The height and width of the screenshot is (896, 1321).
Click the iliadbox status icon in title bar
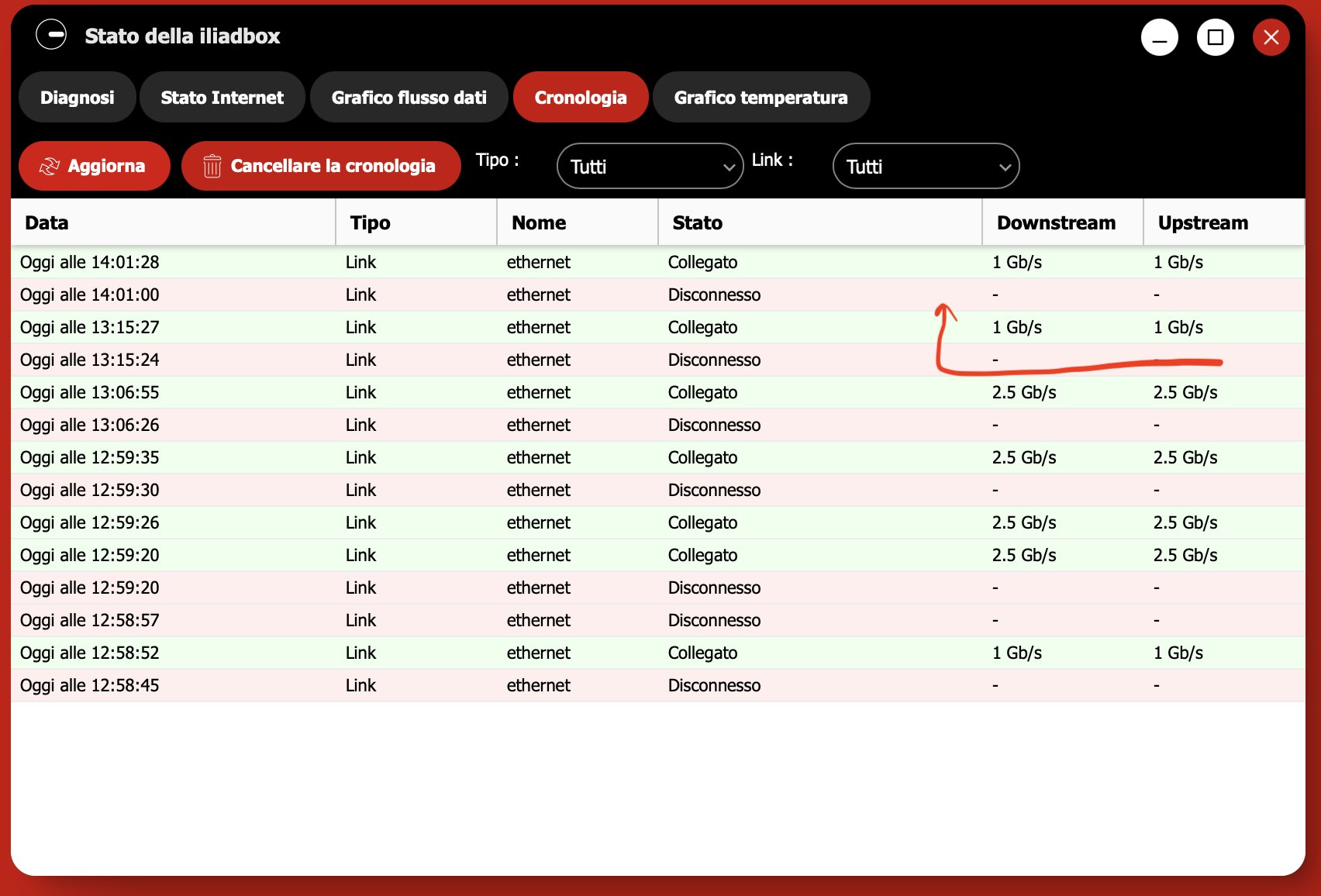click(51, 34)
